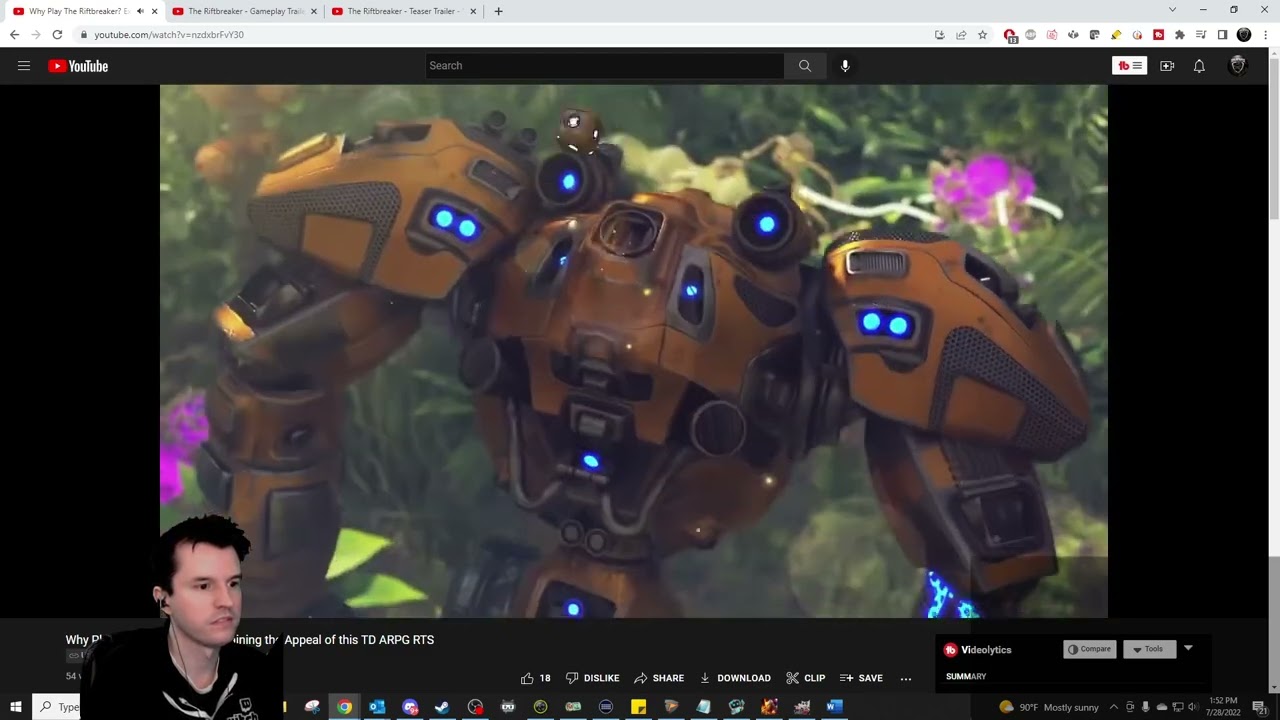Screen dimensions: 1280x720
Task: Open the yellow highlighter extension
Action: [1116, 35]
